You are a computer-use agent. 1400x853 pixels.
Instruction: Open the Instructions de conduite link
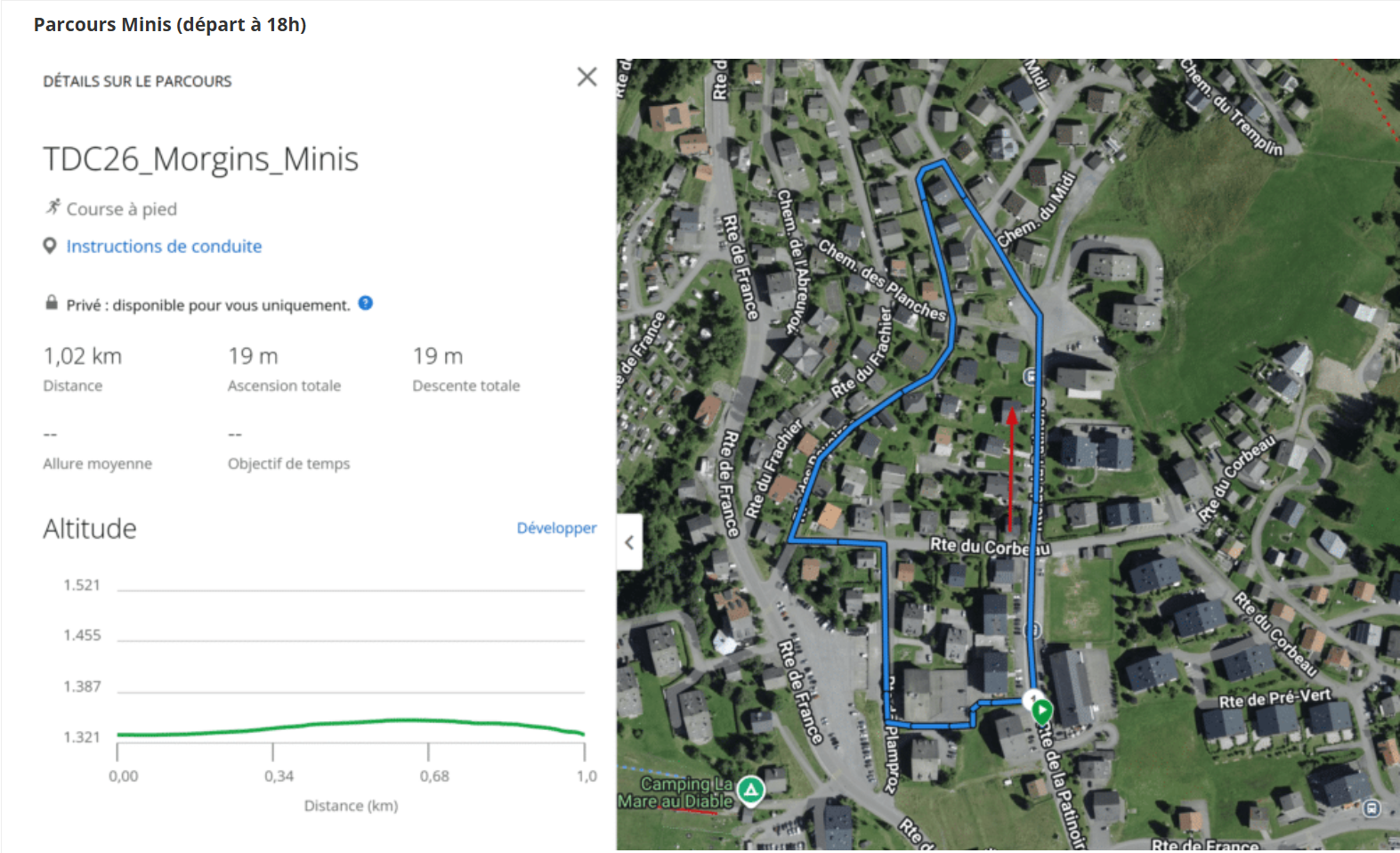click(164, 247)
